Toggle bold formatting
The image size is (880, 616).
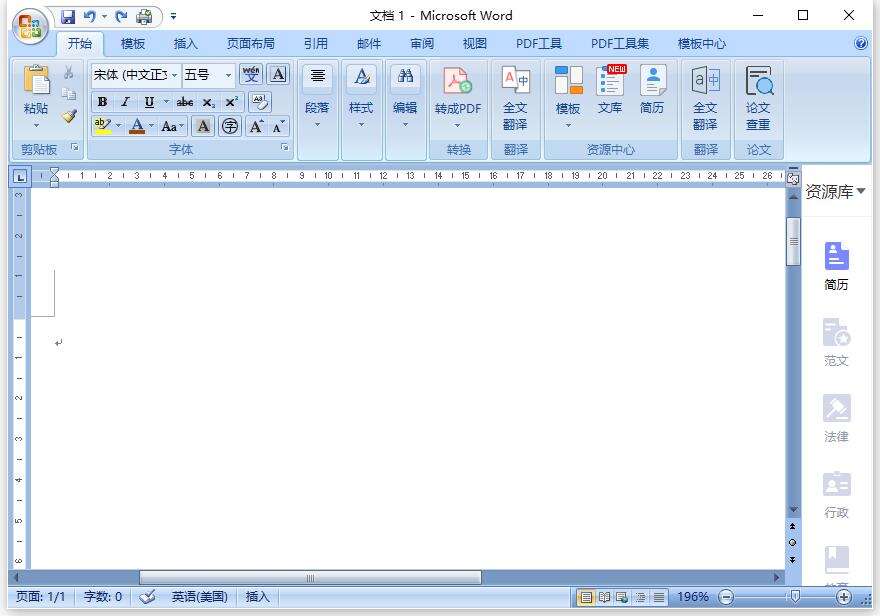(102, 102)
